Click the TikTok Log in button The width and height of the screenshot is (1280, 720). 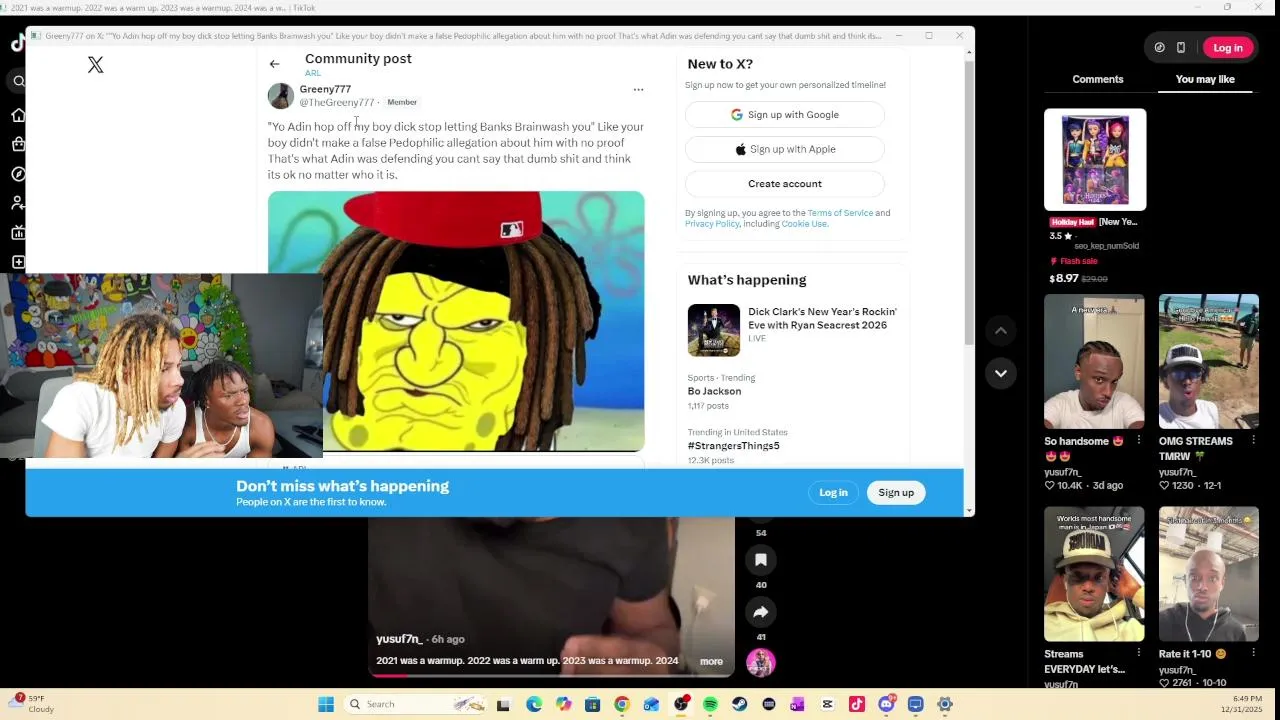(x=1228, y=48)
